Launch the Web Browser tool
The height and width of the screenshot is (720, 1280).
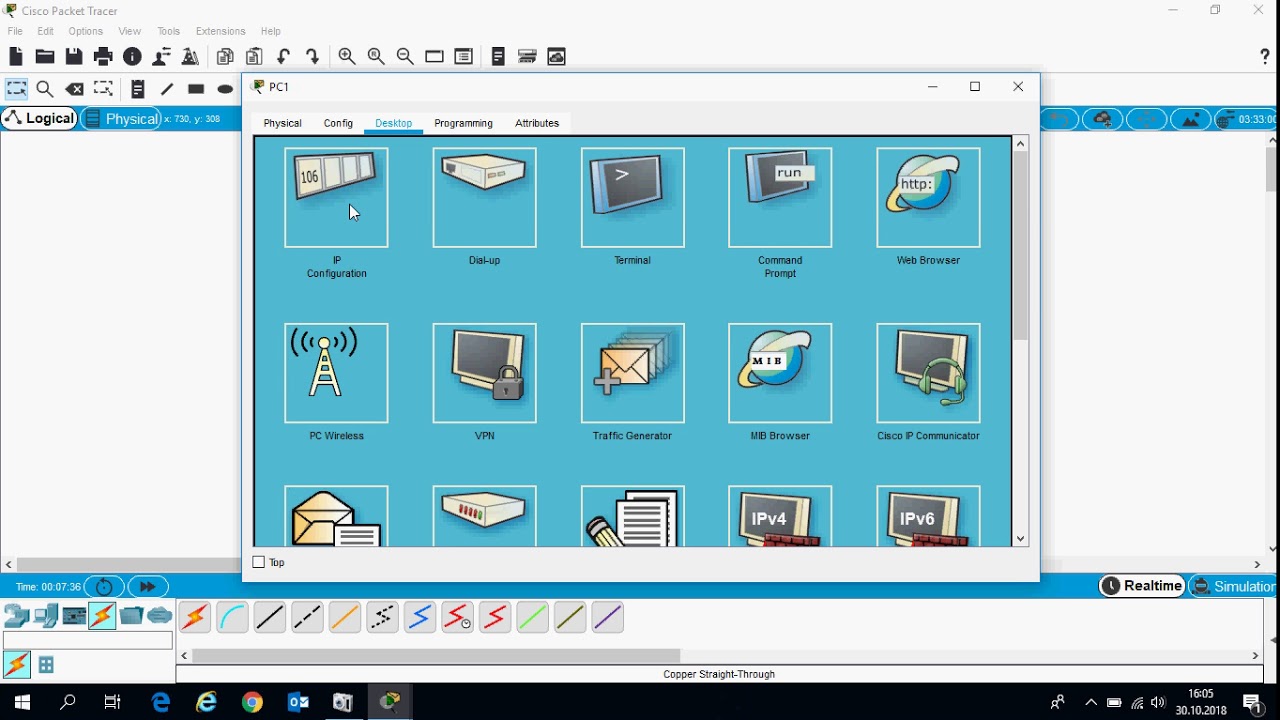point(928,197)
